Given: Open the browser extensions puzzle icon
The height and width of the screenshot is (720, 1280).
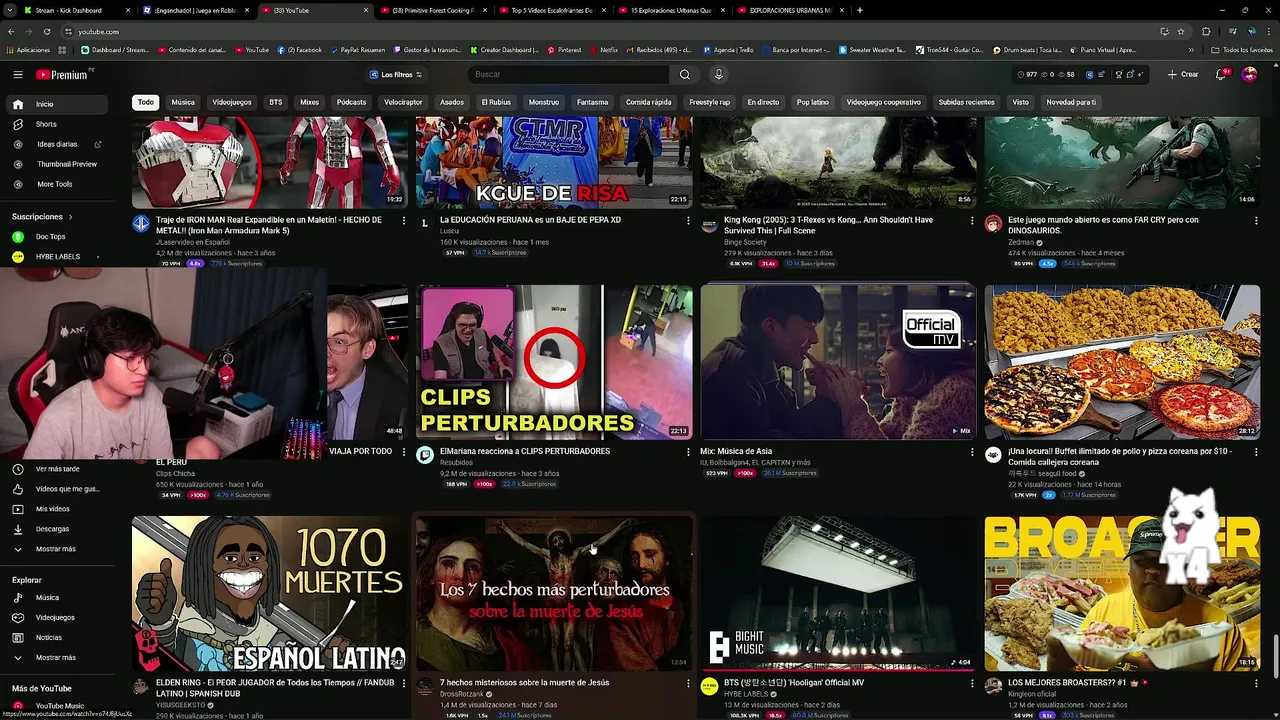Looking at the screenshot, I should (x=1206, y=31).
